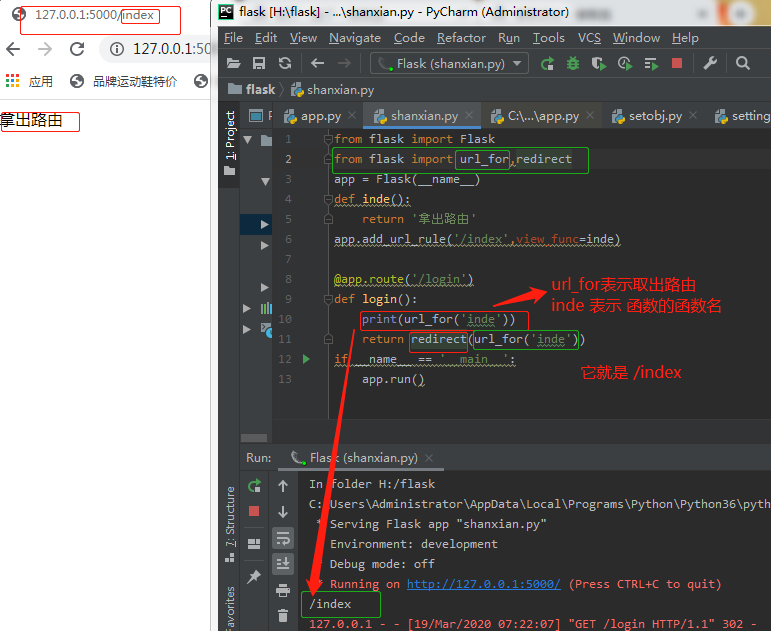
Task: Click Print icon in Run console
Action: [x=283, y=590]
